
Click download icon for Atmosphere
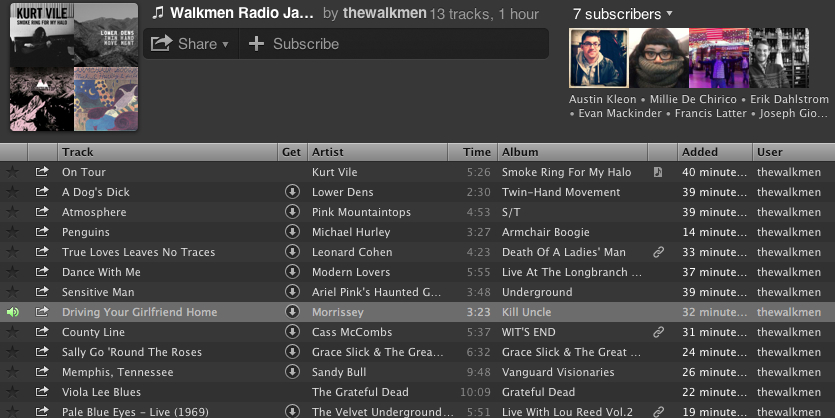(292, 211)
